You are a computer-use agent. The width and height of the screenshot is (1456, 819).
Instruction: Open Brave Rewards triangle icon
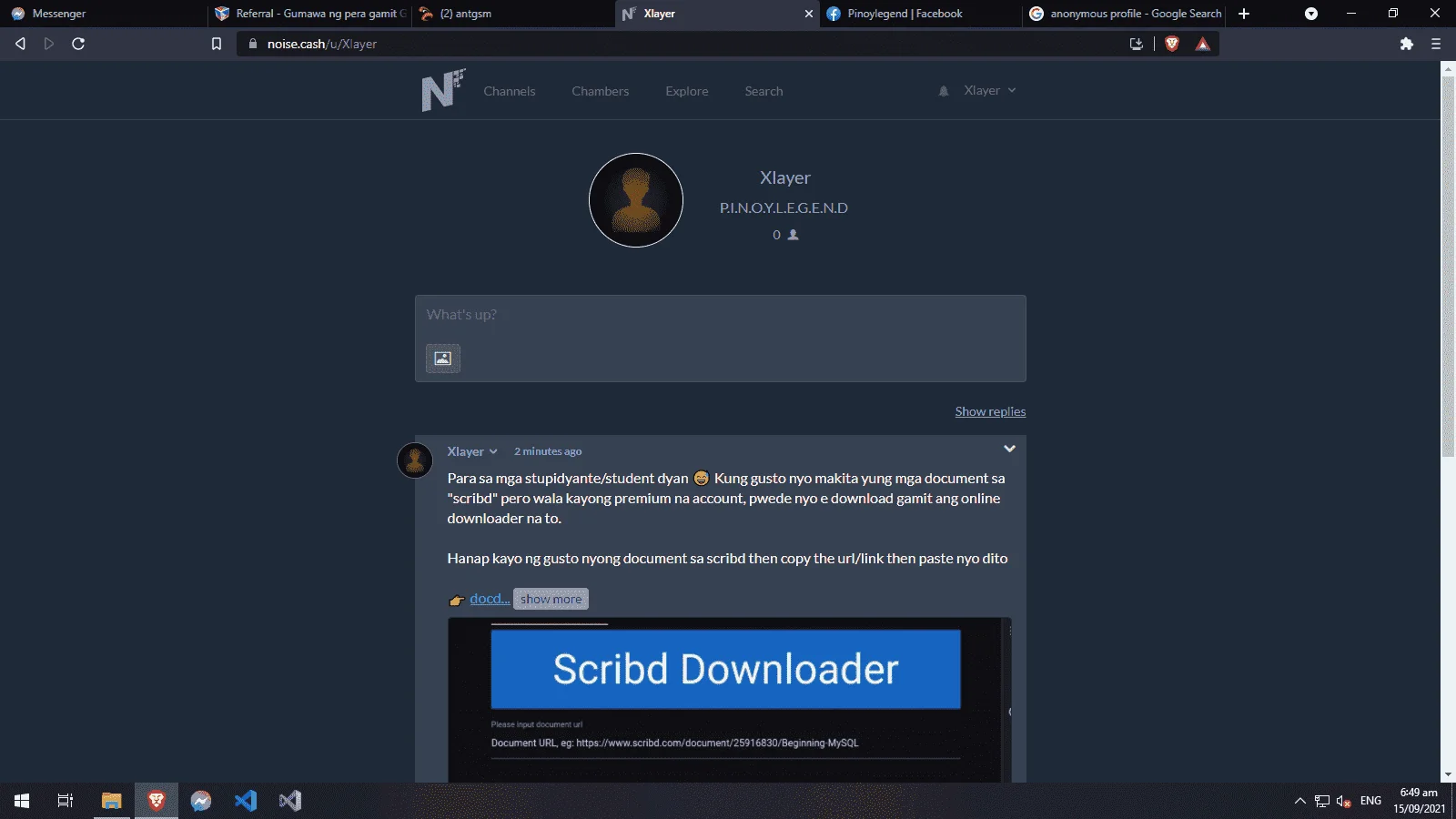pos(1203,44)
